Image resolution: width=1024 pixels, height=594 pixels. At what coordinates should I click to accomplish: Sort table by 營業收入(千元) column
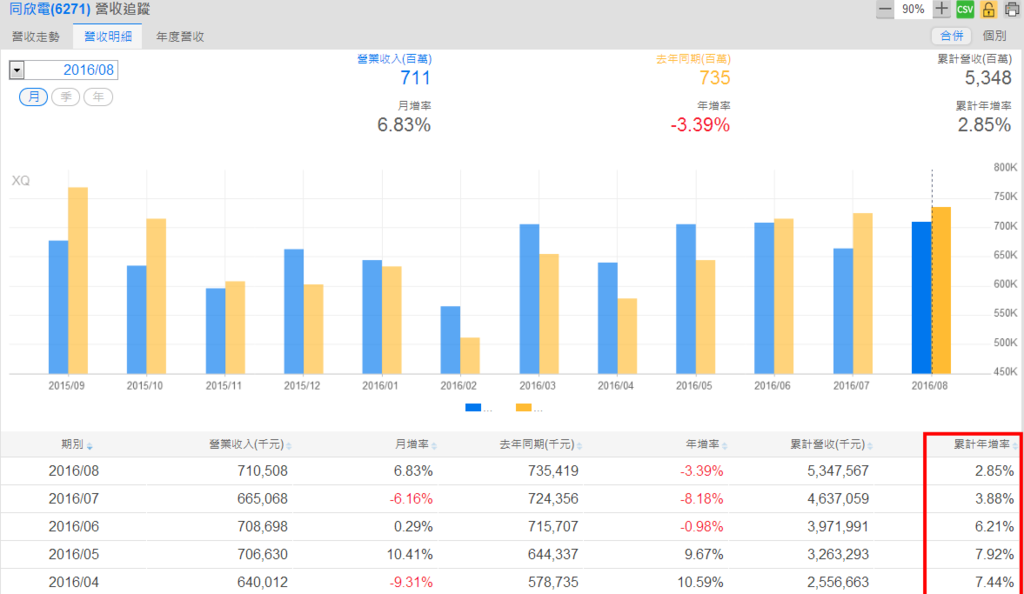(x=250, y=445)
